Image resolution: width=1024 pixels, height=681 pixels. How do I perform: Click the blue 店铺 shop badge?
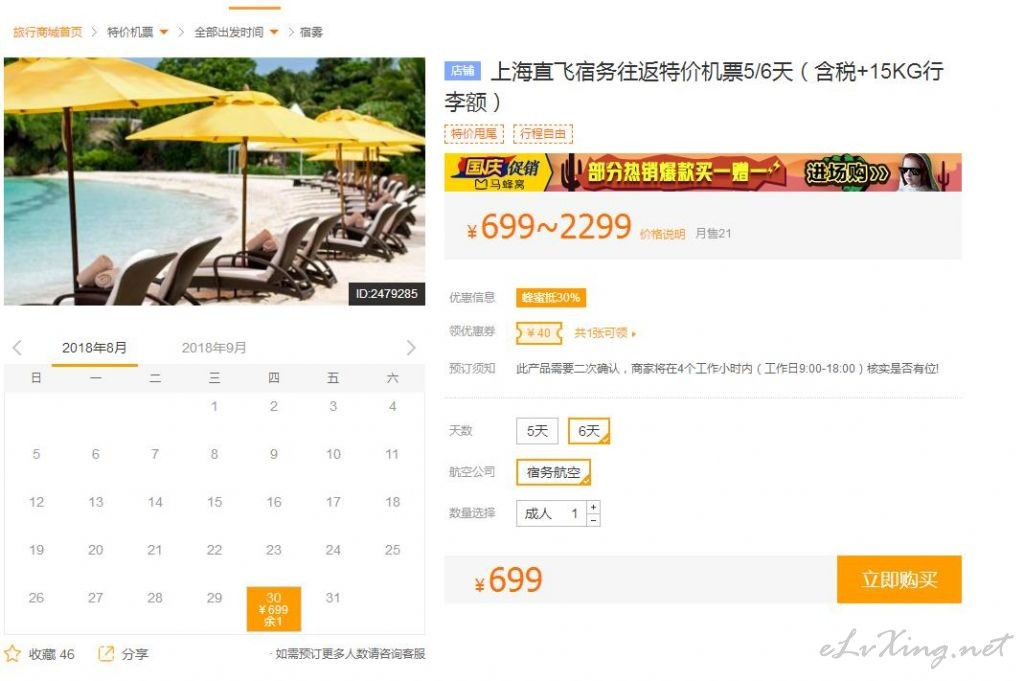pyautogui.click(x=462, y=71)
